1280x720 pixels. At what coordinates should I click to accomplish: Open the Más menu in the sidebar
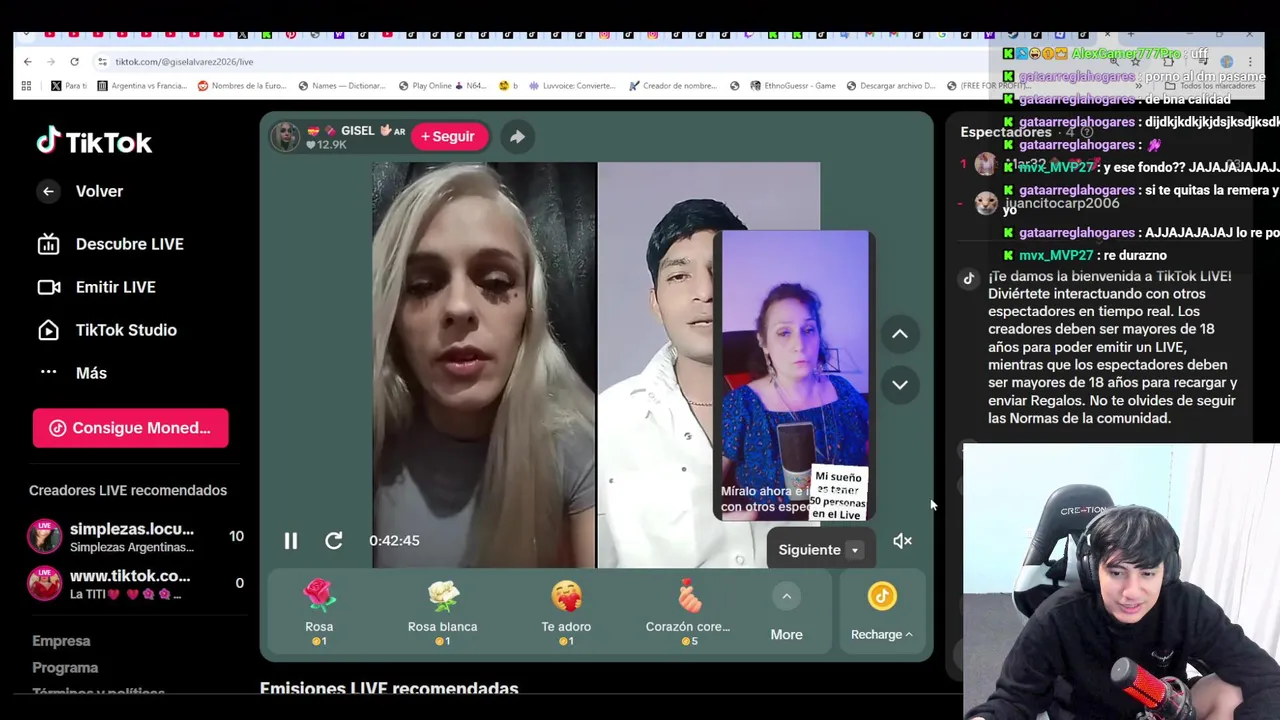coord(72,373)
